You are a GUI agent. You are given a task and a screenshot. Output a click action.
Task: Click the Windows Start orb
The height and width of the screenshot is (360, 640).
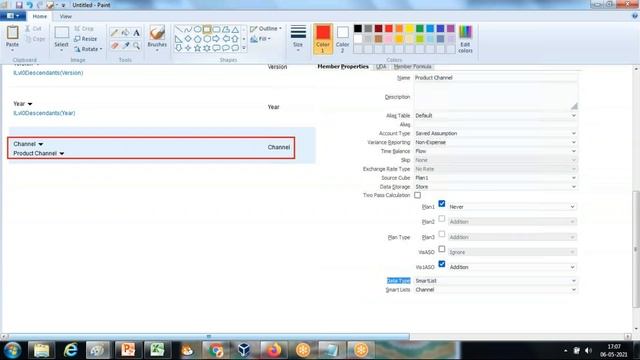click(x=13, y=350)
